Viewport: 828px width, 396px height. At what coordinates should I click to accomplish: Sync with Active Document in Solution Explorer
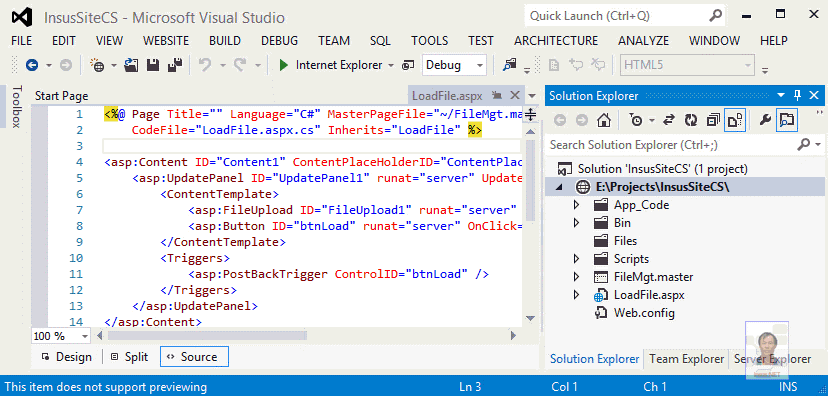click(x=669, y=120)
